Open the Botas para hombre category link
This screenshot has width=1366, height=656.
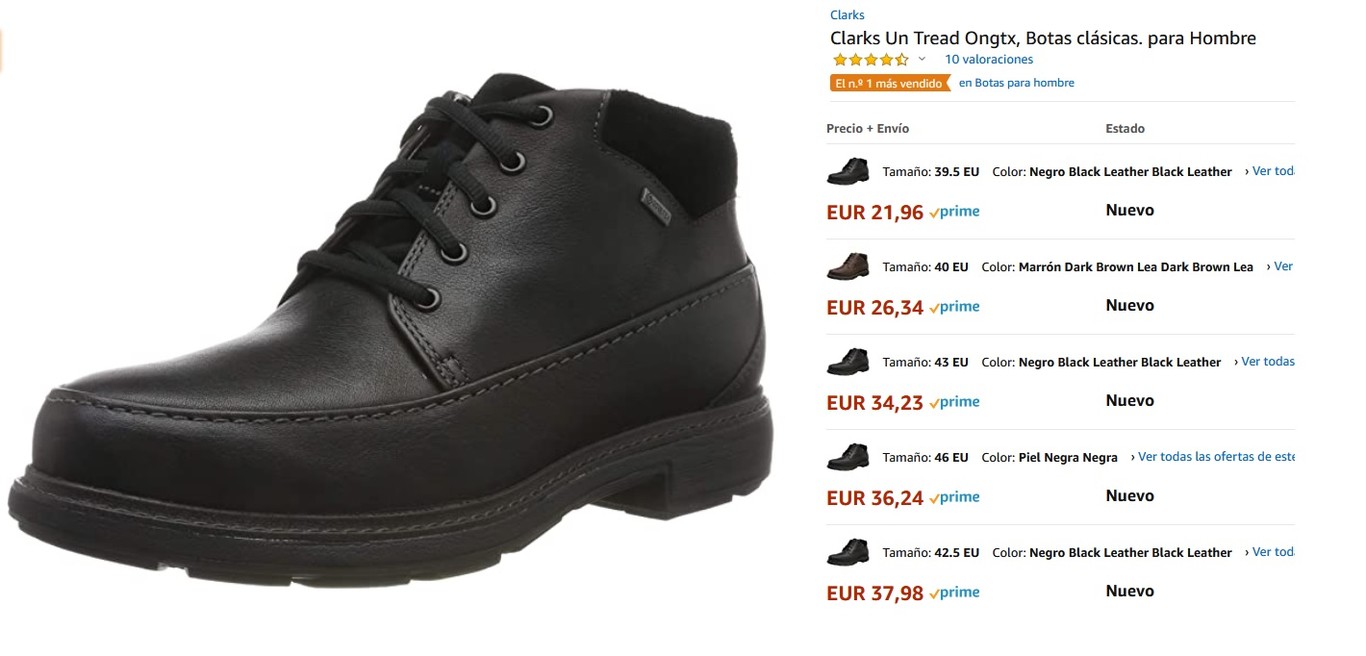pyautogui.click(x=1016, y=83)
